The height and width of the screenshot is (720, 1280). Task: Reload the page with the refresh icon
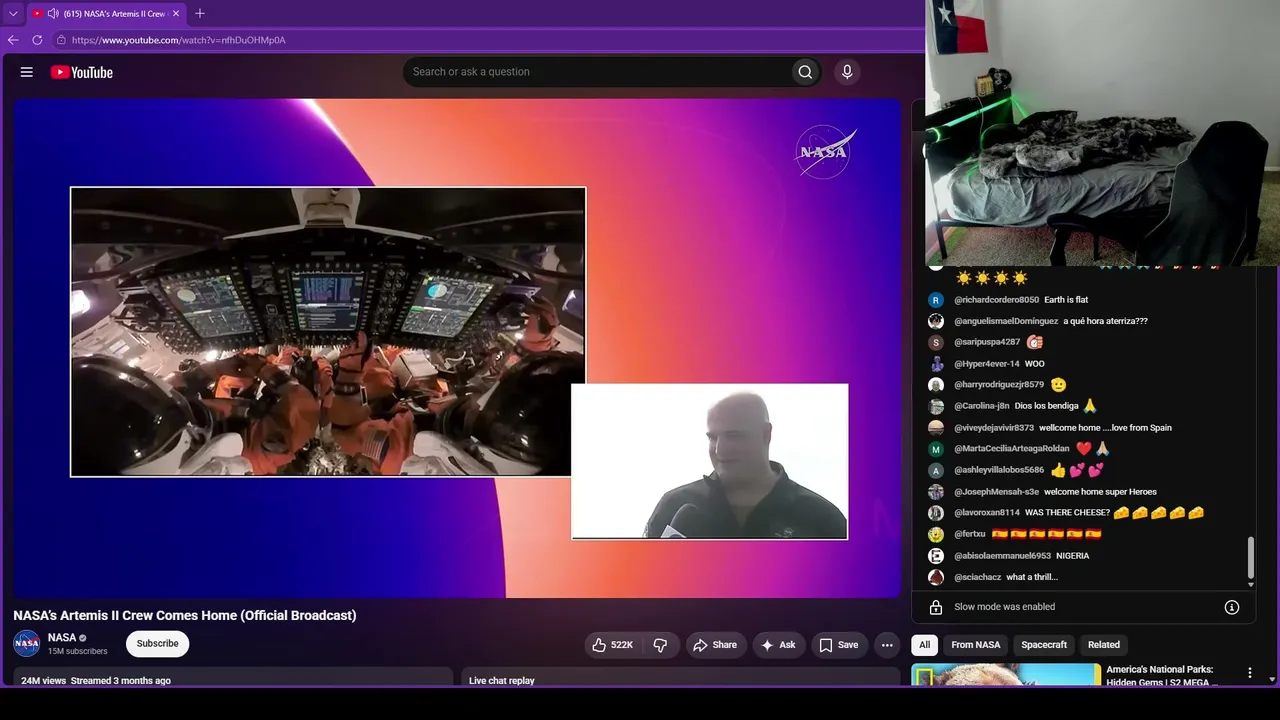click(37, 40)
